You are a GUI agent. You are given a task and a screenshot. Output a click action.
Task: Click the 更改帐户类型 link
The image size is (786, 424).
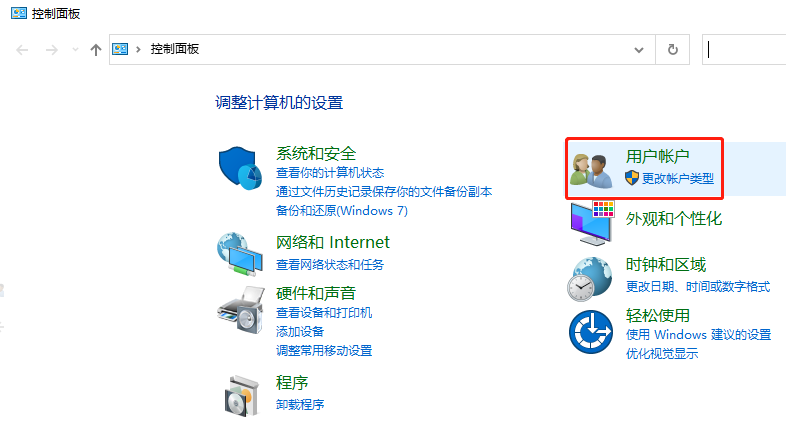point(678,178)
